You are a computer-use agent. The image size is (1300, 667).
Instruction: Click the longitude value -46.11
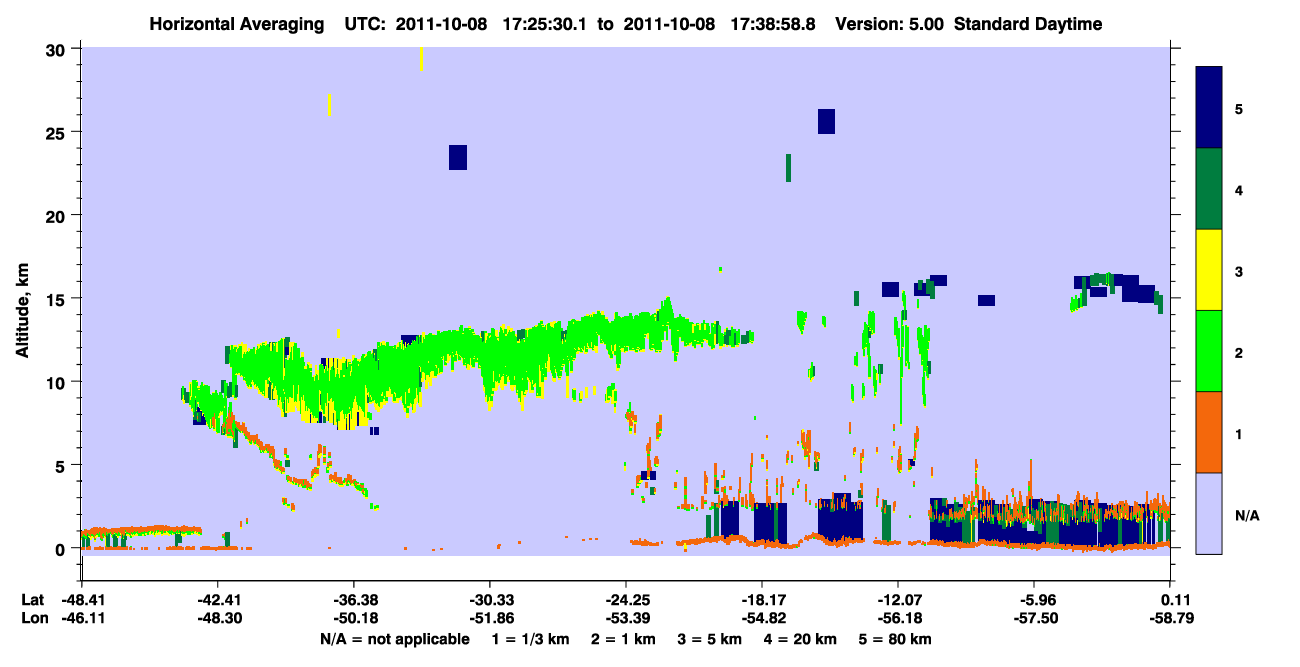81,619
